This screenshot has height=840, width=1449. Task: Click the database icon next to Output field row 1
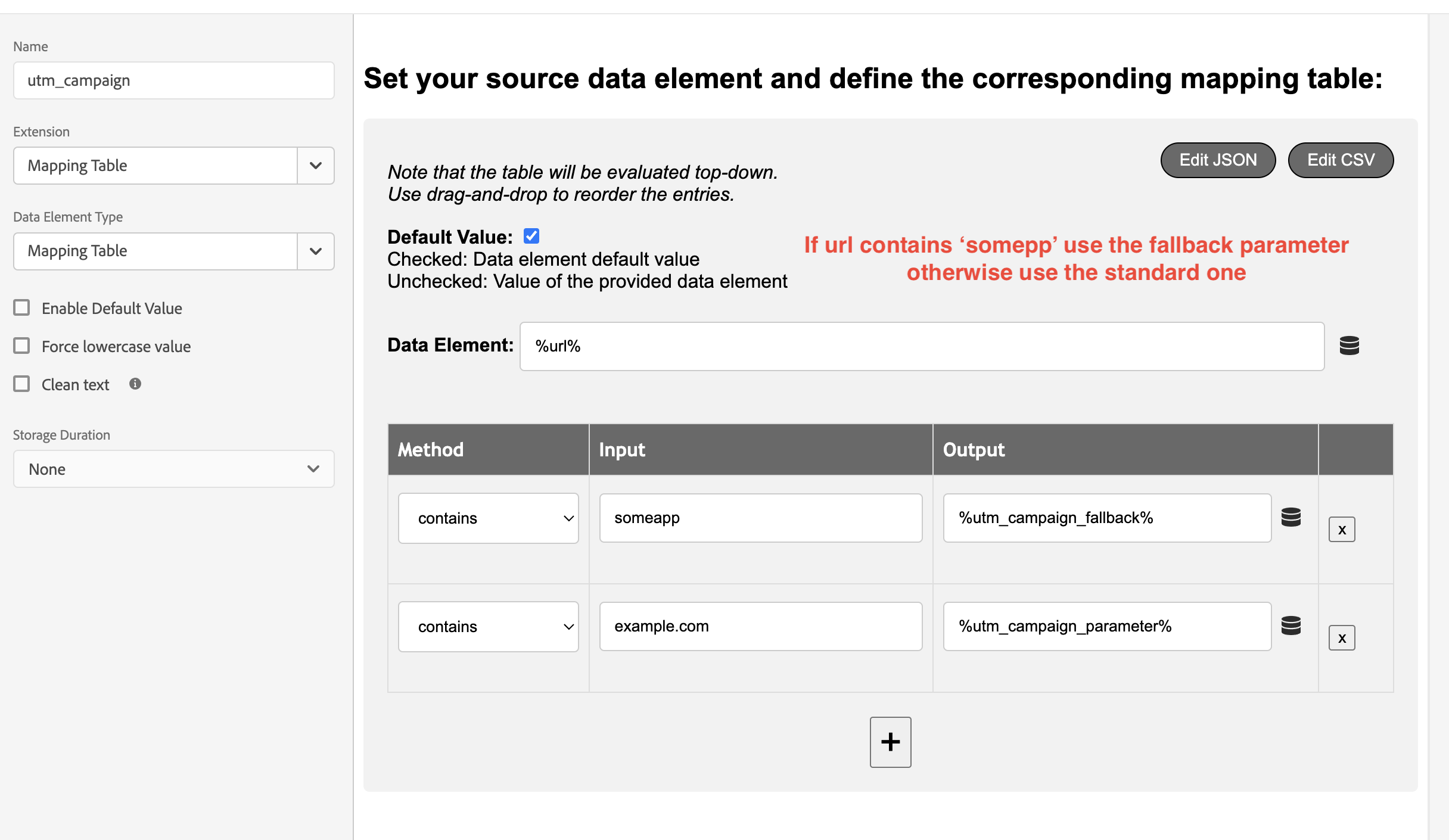[x=1292, y=517]
